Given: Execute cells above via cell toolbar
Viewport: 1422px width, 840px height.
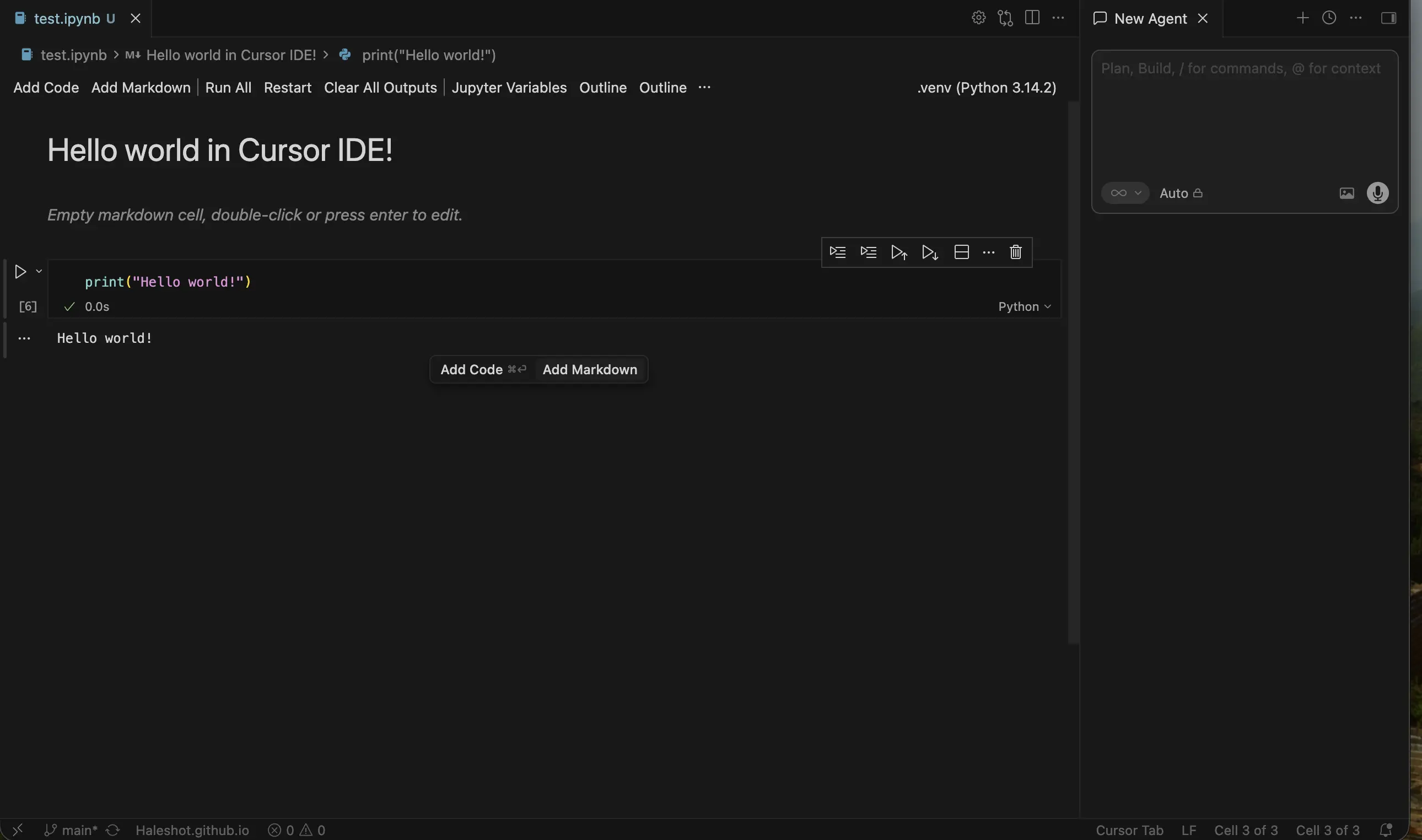Looking at the screenshot, I should point(899,252).
